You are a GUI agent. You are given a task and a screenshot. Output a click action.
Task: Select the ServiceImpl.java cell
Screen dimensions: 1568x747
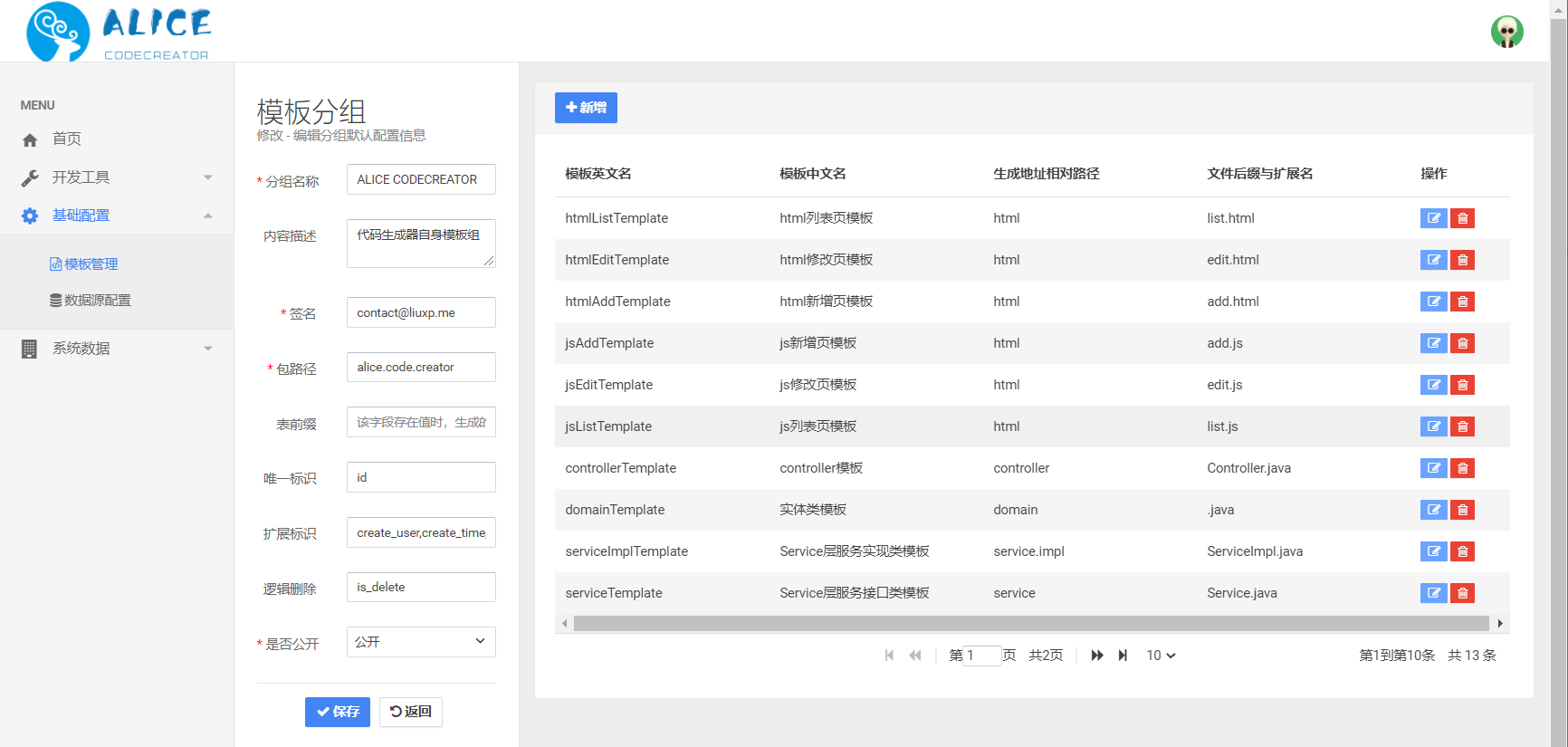[x=1255, y=551]
